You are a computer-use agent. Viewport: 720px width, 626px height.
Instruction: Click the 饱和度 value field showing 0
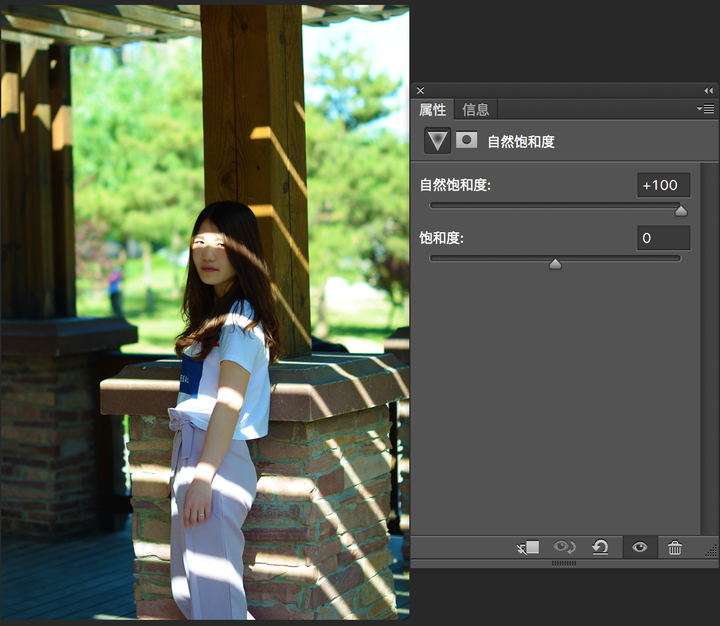[x=664, y=238]
